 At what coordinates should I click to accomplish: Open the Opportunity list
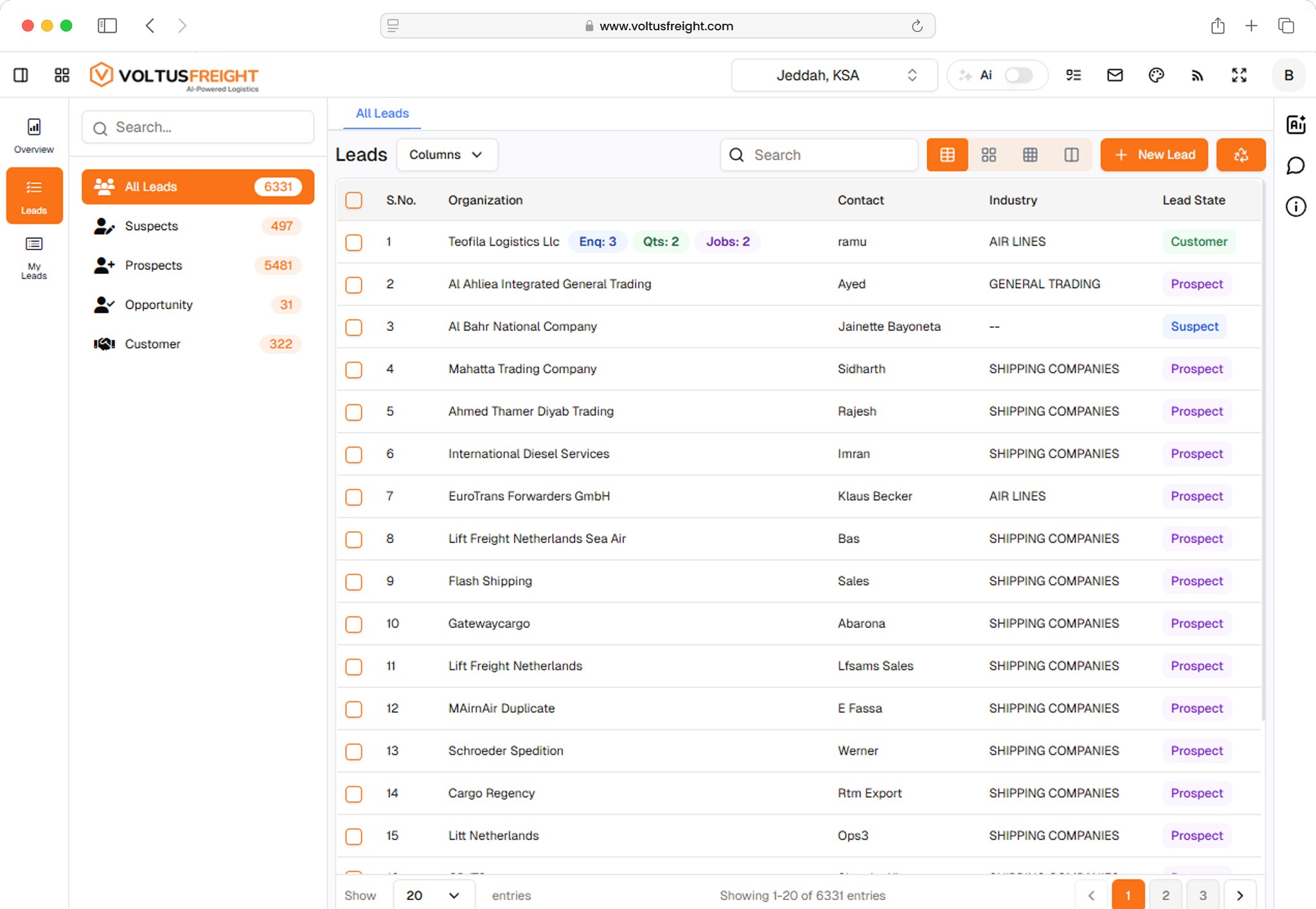198,305
